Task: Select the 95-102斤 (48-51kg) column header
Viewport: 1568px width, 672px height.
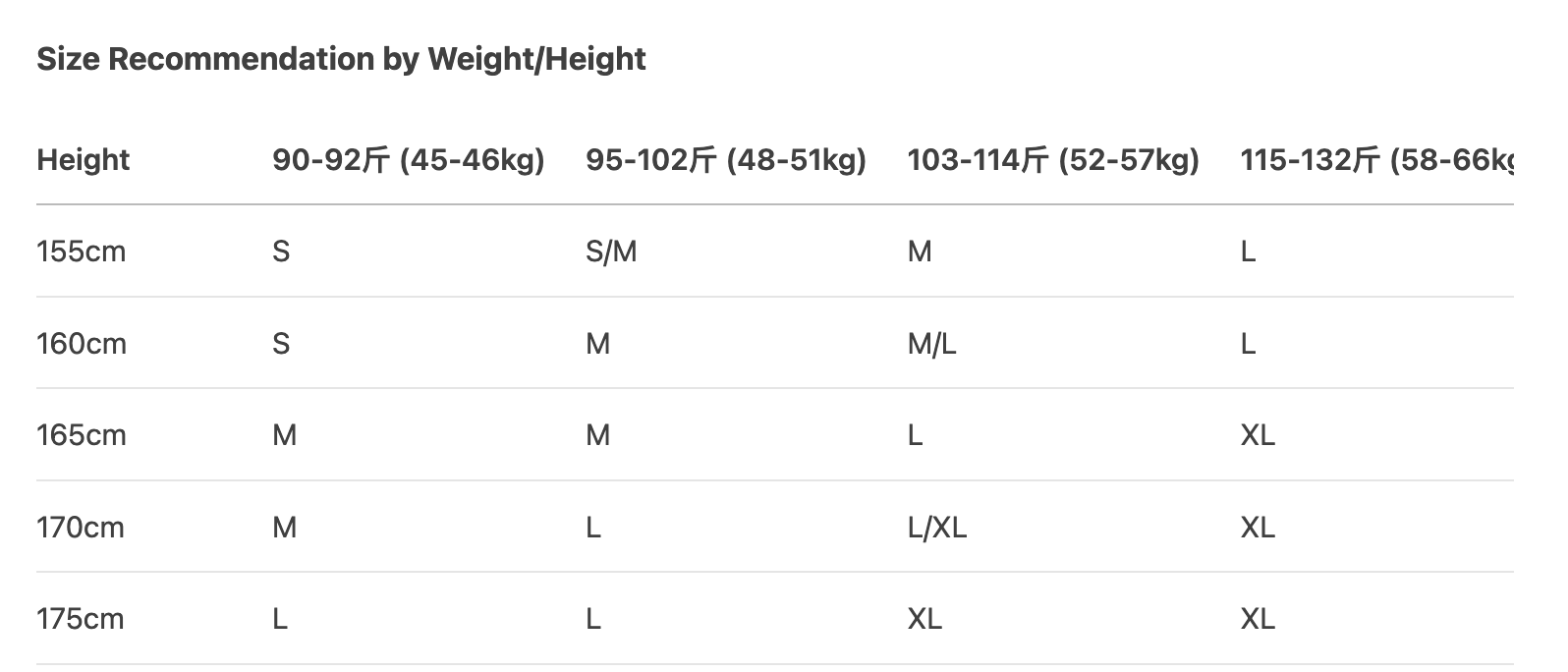Action: click(725, 159)
